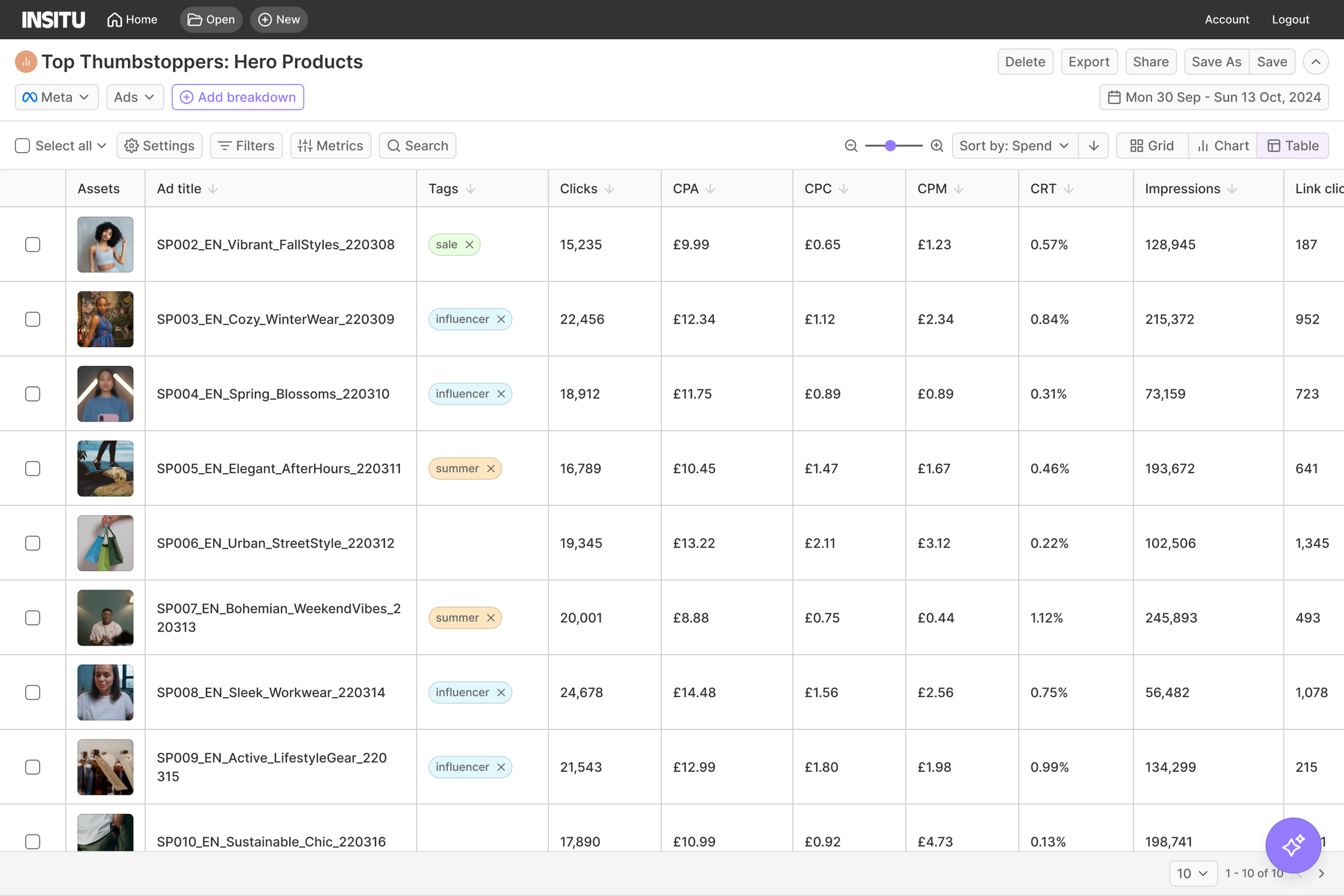This screenshot has height=896, width=1344.
Task: Go to next page arrow
Action: [1321, 873]
